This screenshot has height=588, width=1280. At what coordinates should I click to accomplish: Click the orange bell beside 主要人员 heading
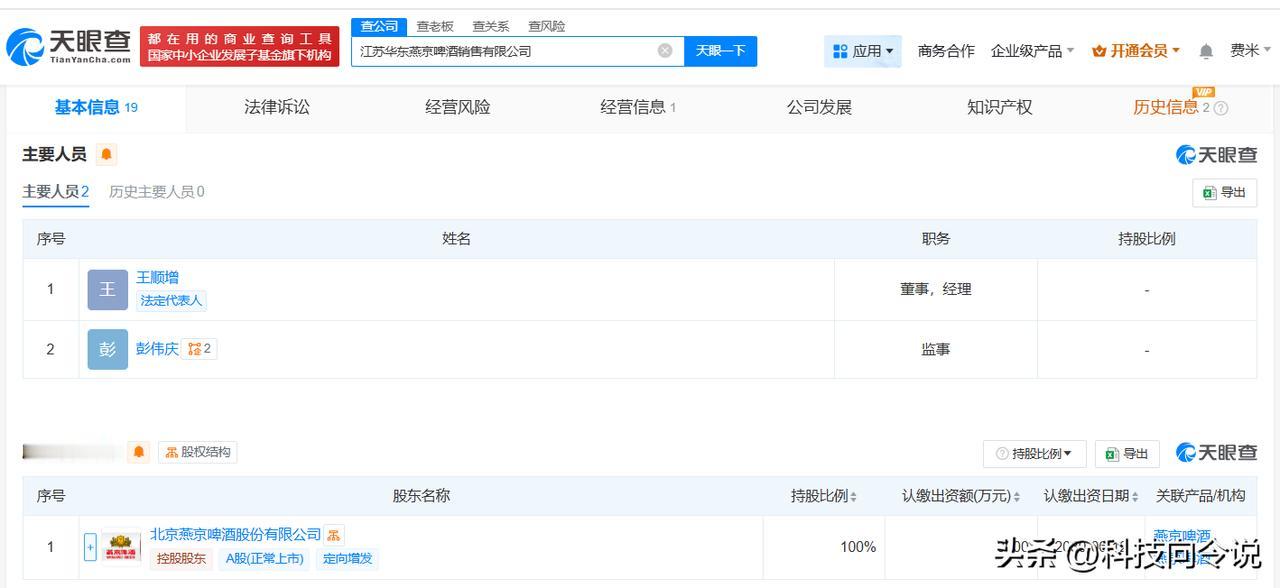click(x=107, y=155)
